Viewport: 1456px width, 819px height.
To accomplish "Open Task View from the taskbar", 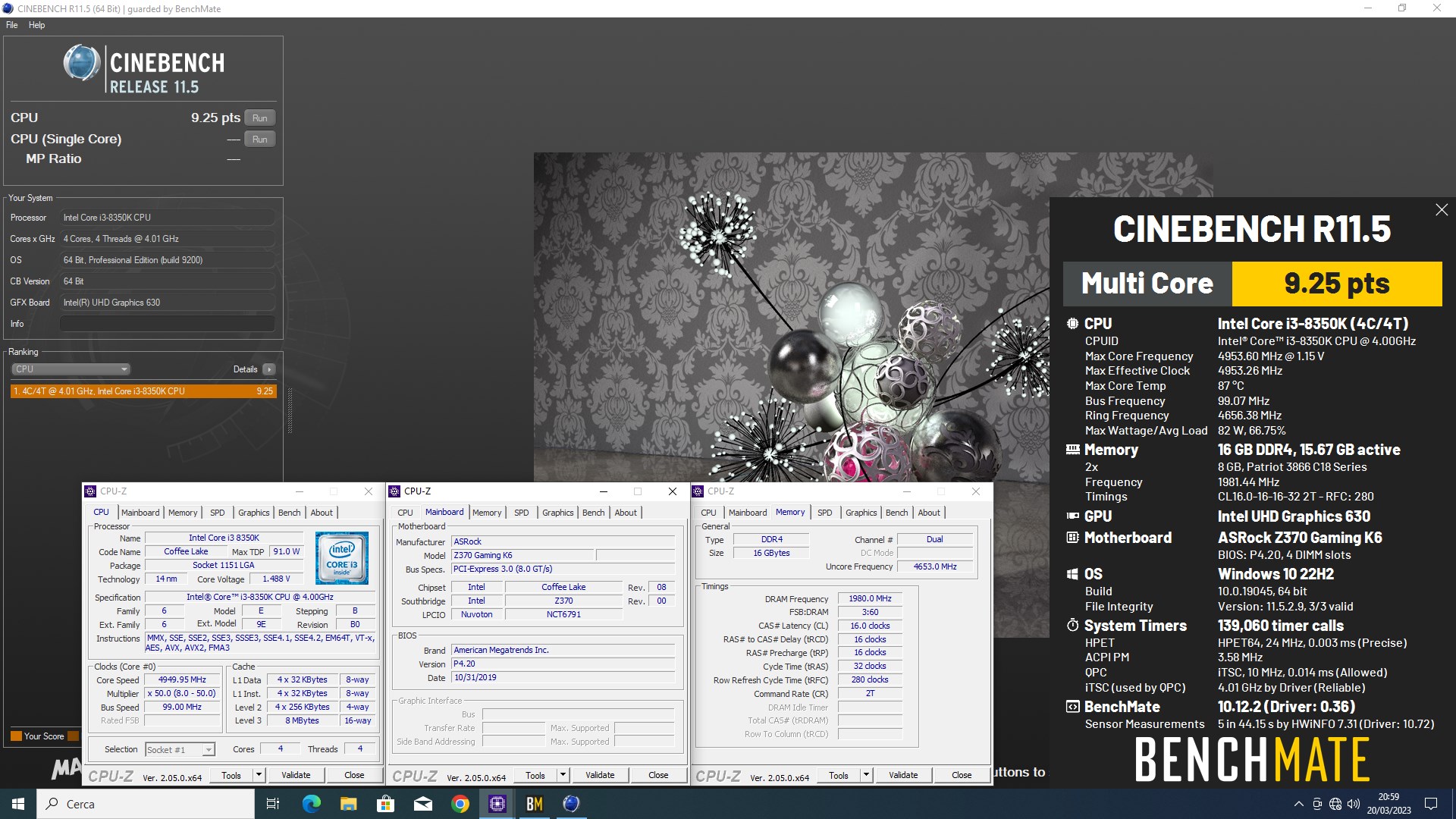I will tap(273, 804).
